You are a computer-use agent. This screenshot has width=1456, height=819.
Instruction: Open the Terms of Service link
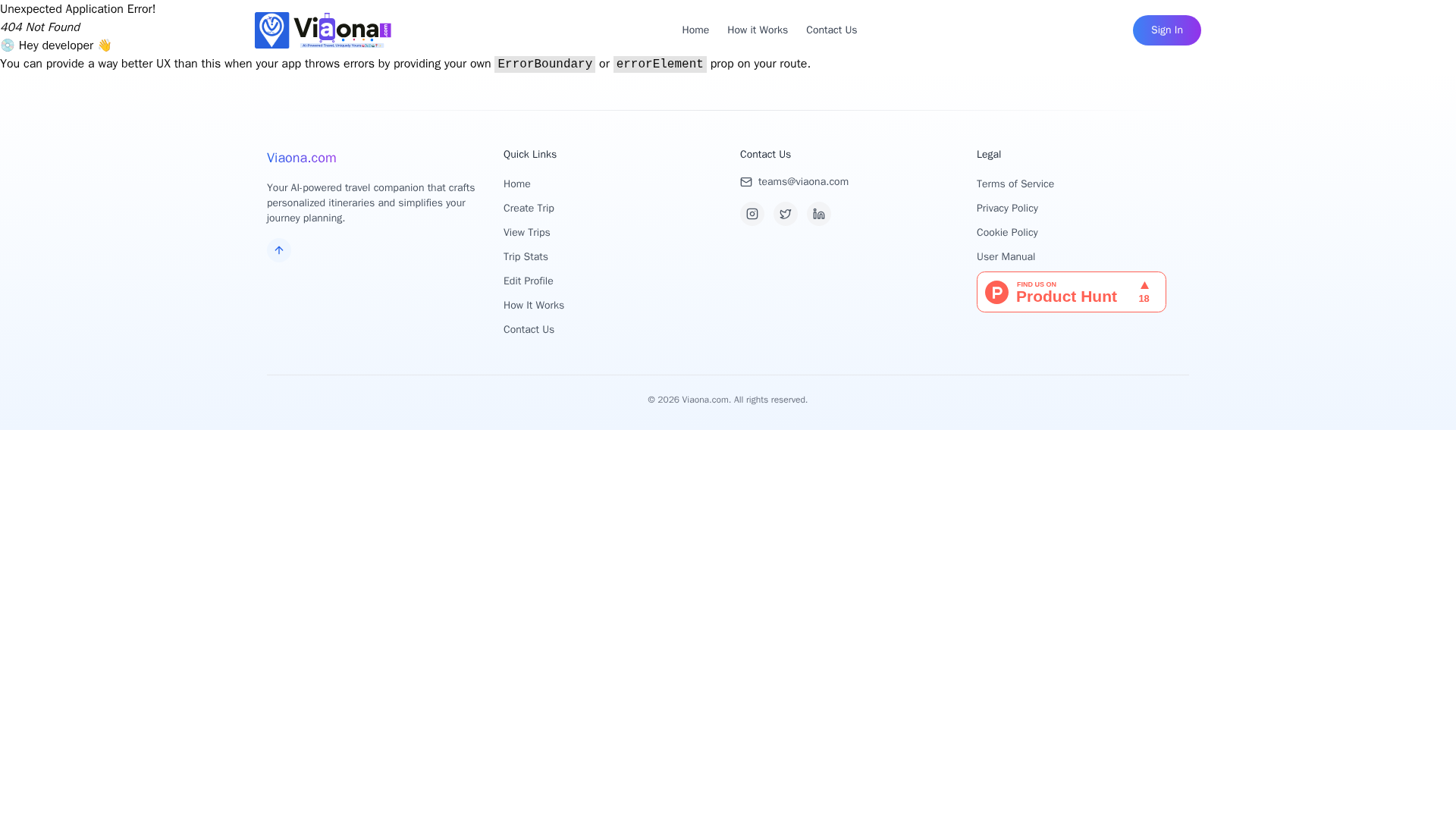[x=1015, y=184]
